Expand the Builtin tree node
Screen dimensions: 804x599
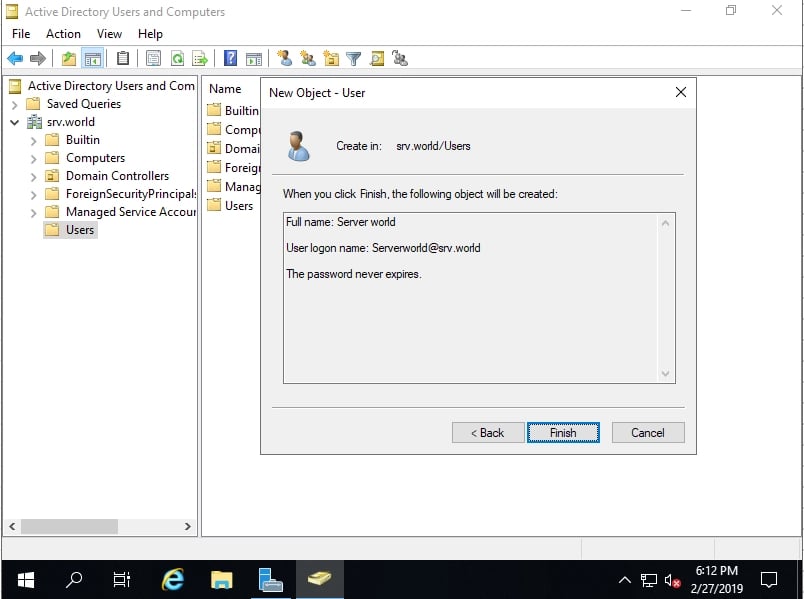click(x=33, y=141)
